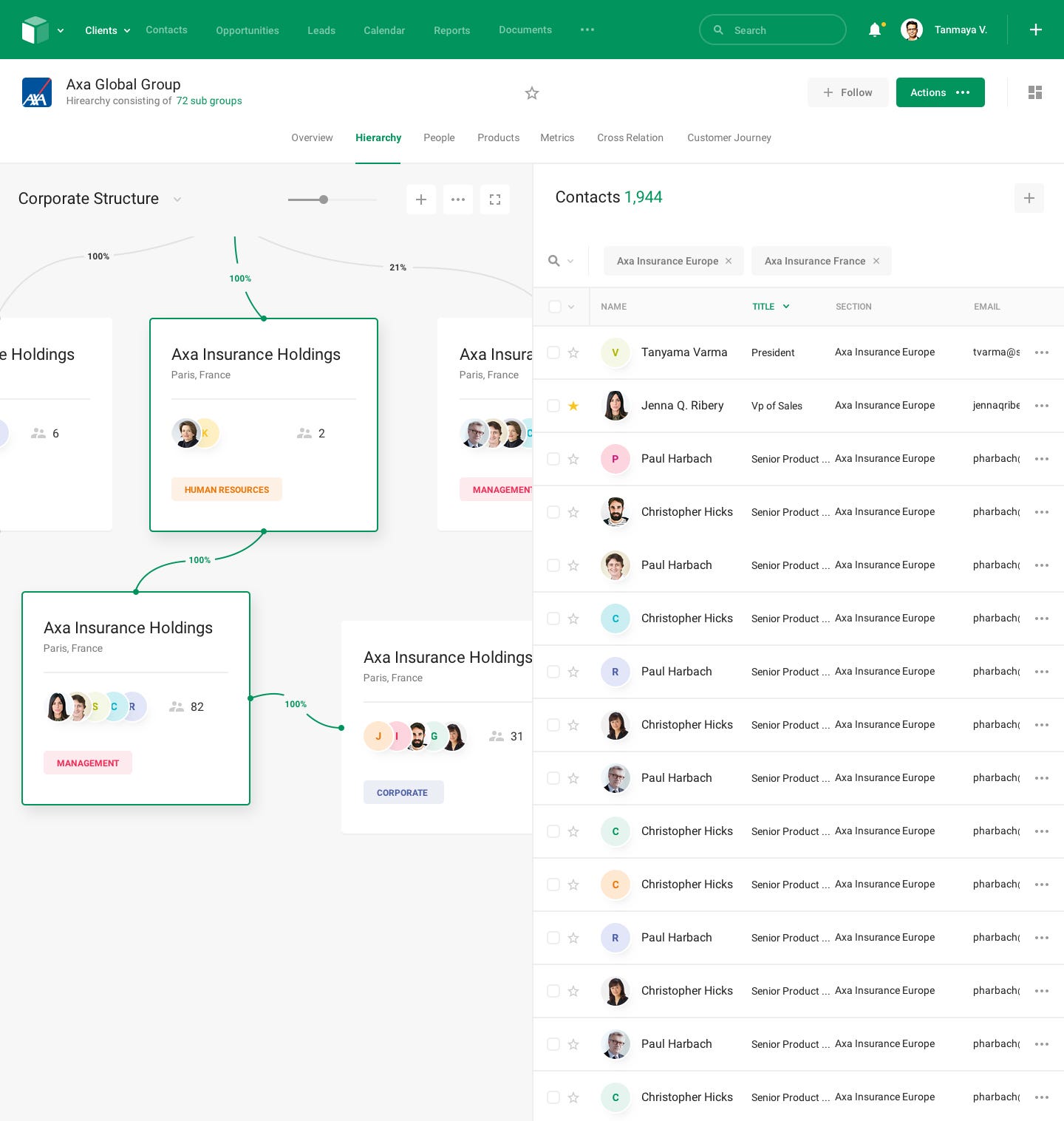The width and height of the screenshot is (1064, 1121).
Task: Open Calendar in top navigation
Action: [384, 30]
